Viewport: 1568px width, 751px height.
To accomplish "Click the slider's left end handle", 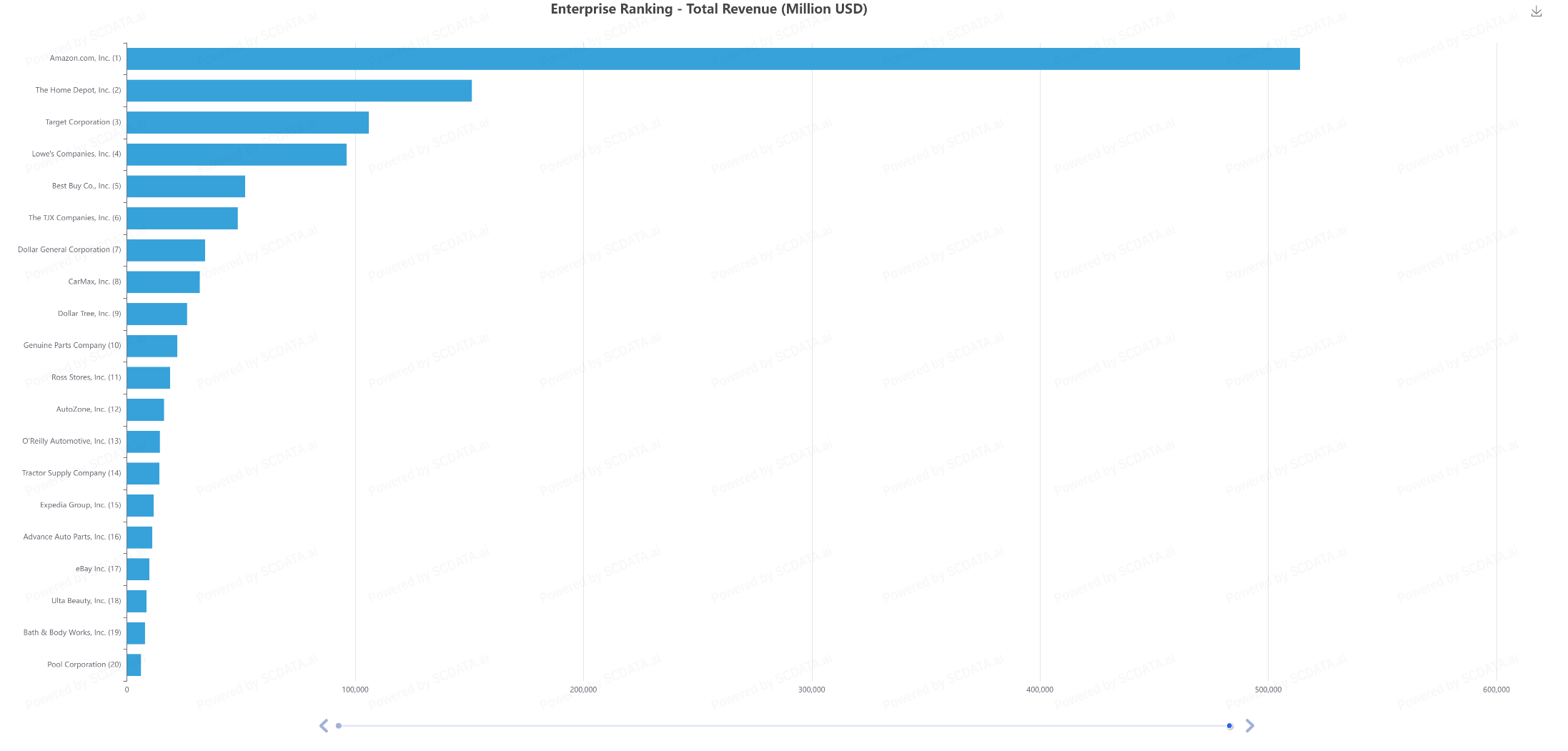I will pos(339,726).
